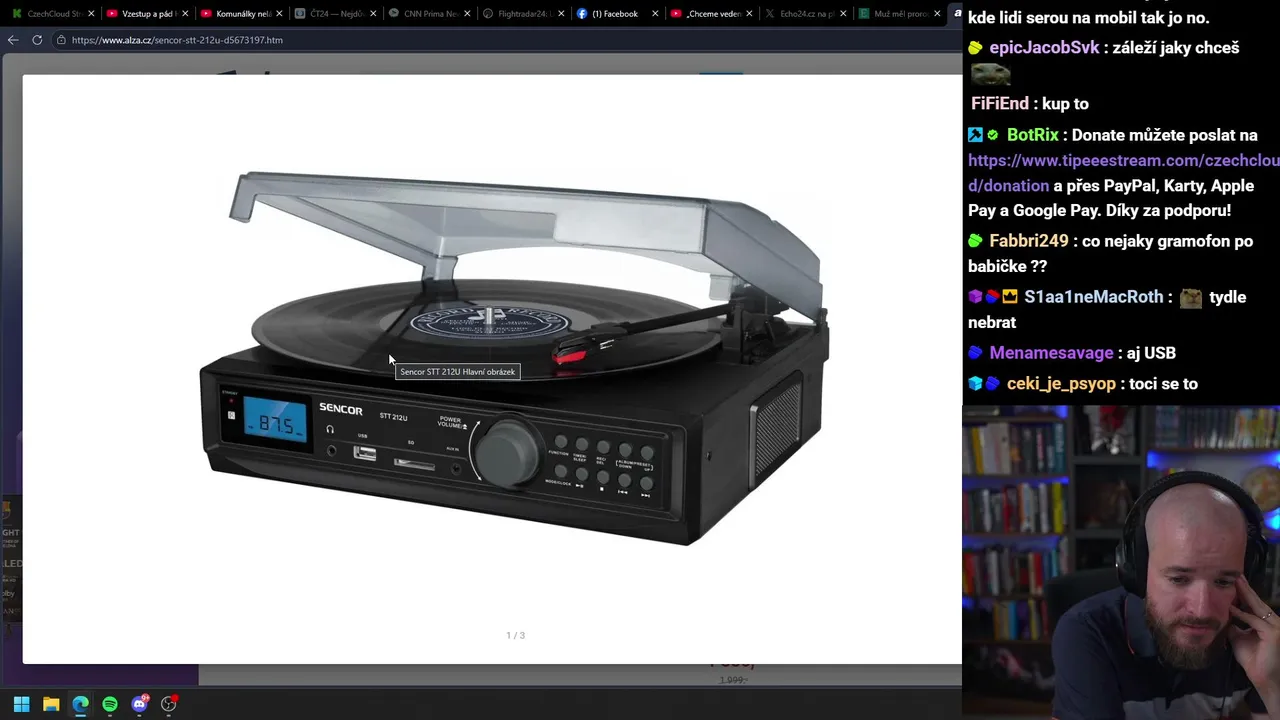Open Microsoft Edge from the taskbar
The width and height of the screenshot is (1280, 720).
(80, 704)
